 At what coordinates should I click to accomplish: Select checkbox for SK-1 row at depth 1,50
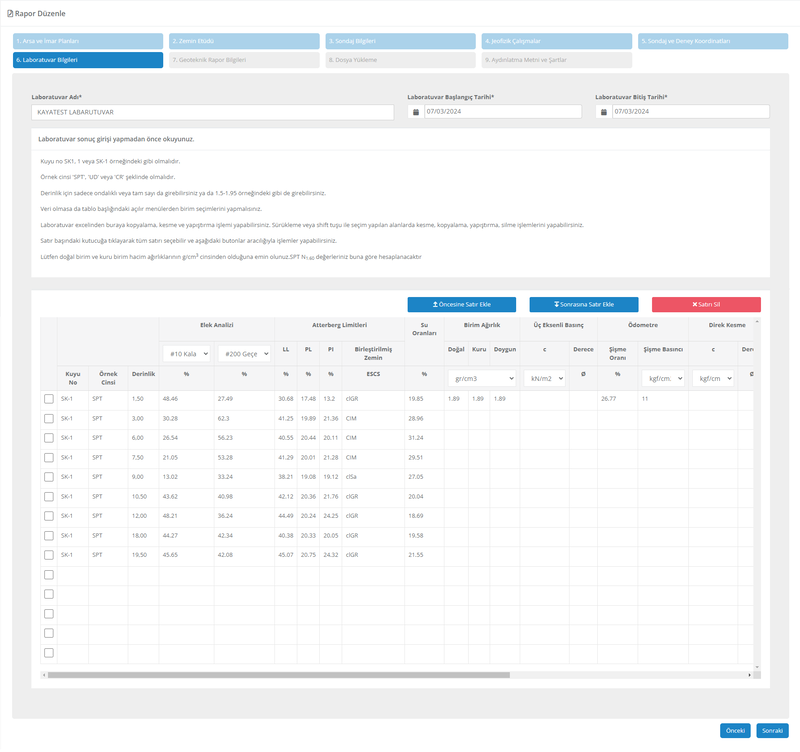click(49, 399)
